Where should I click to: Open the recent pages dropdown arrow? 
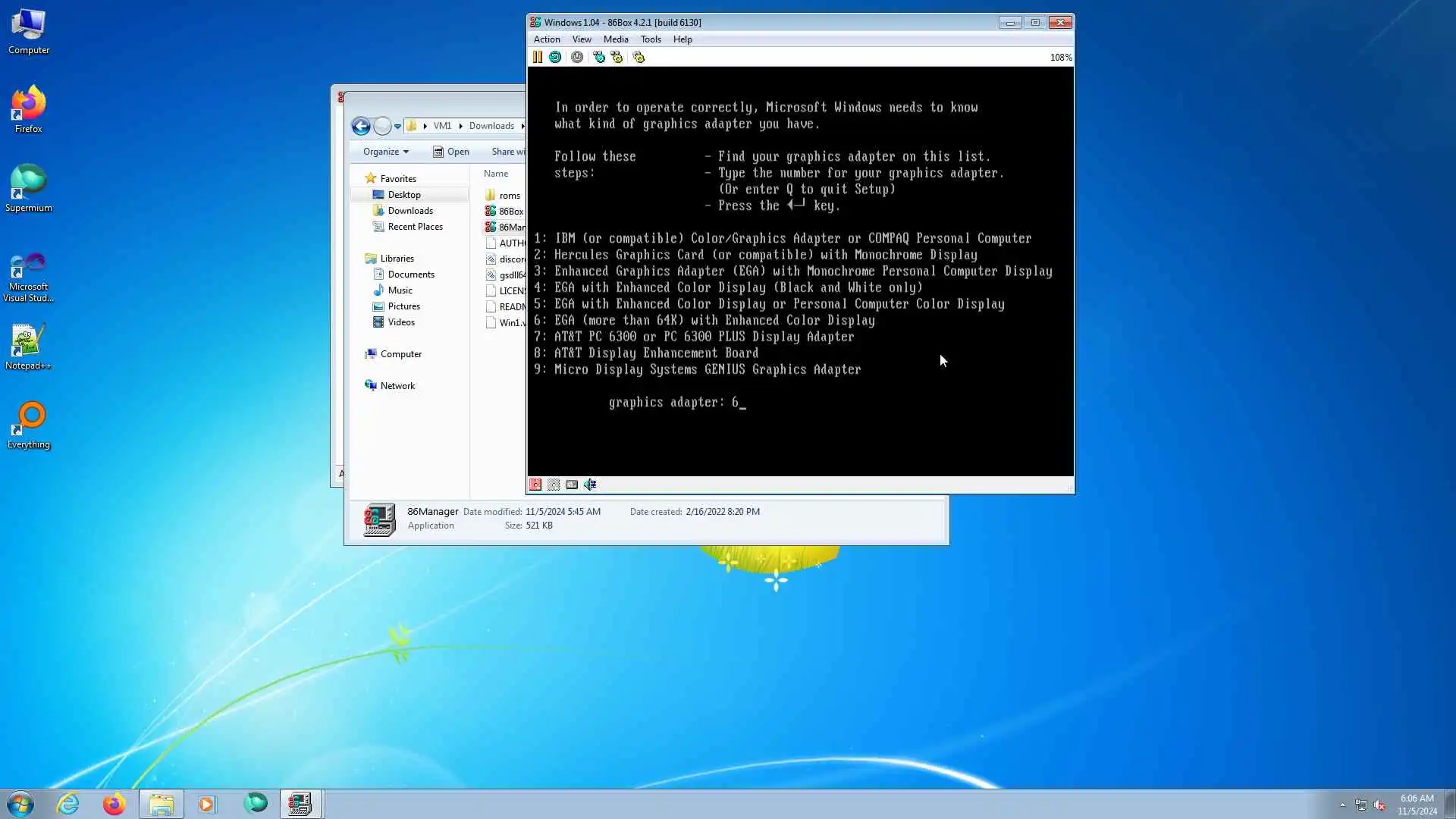(x=397, y=127)
